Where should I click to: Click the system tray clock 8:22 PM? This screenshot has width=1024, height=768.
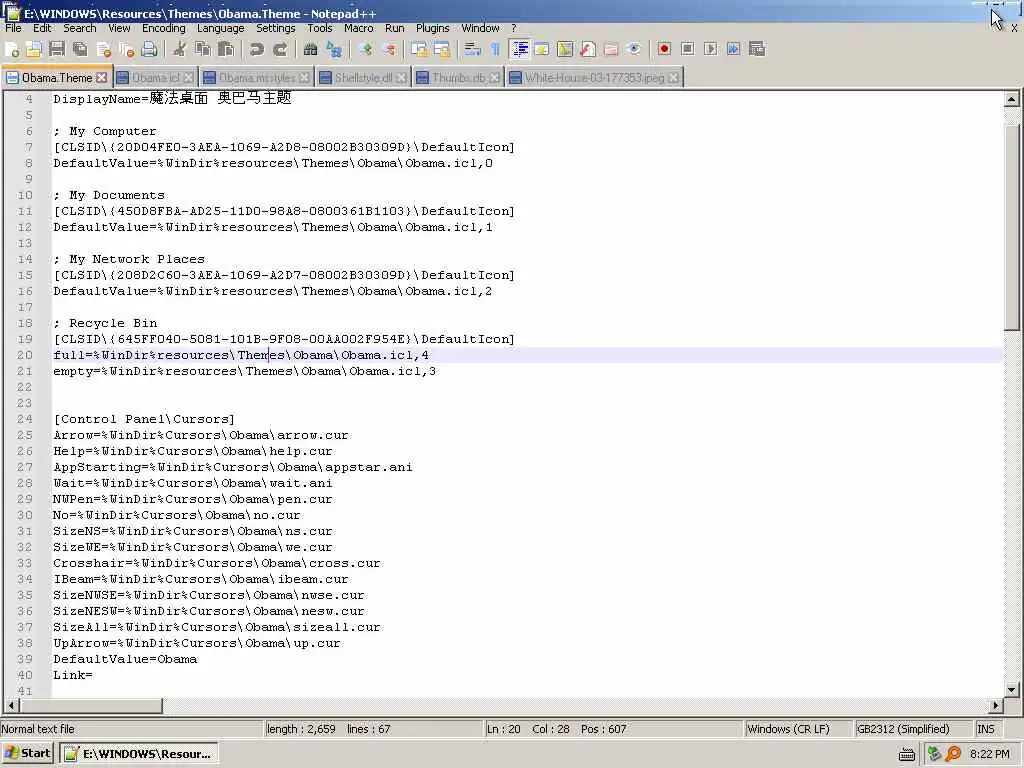(989, 754)
